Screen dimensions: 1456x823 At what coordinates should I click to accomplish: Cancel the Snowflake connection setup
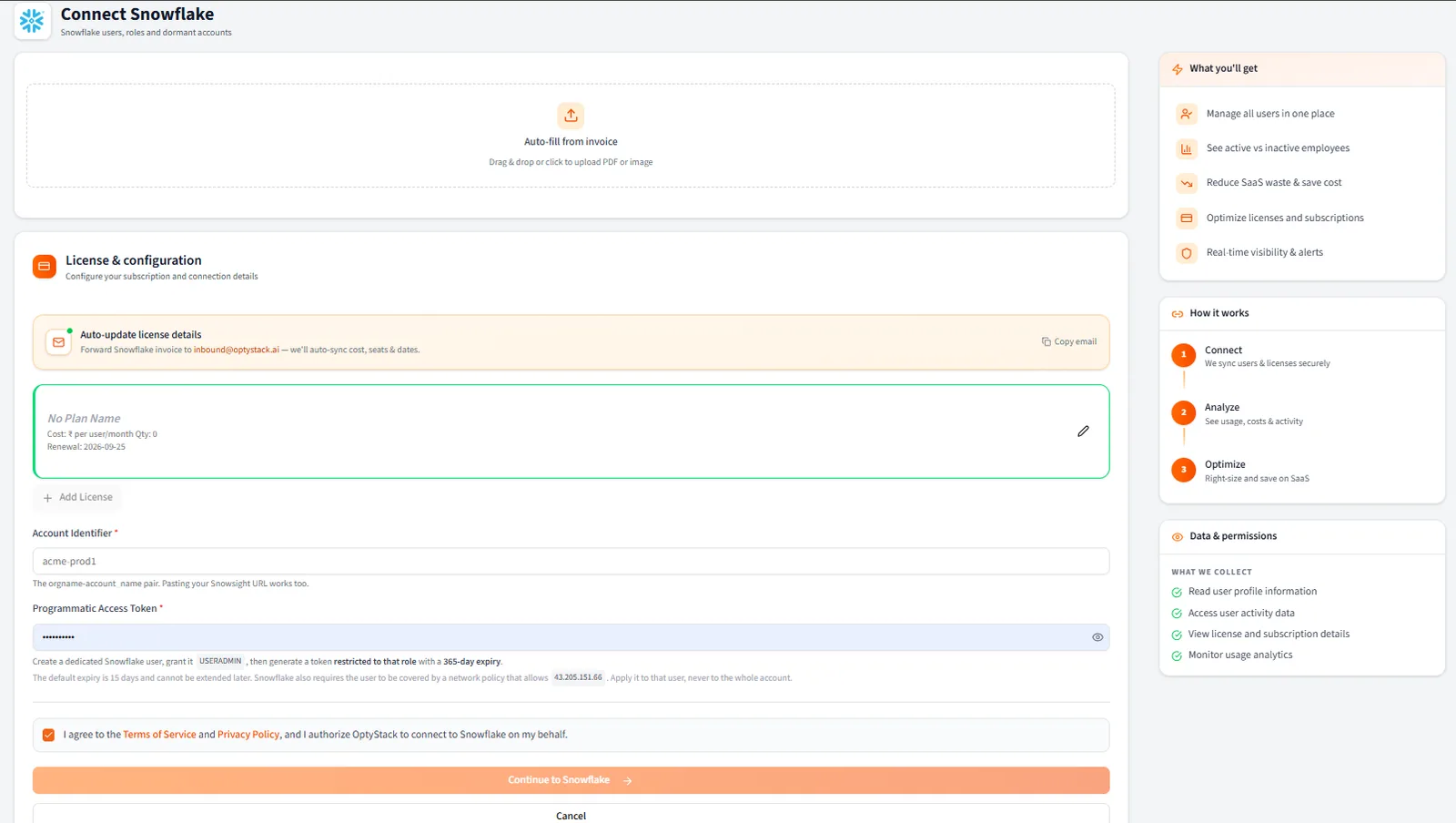(571, 816)
